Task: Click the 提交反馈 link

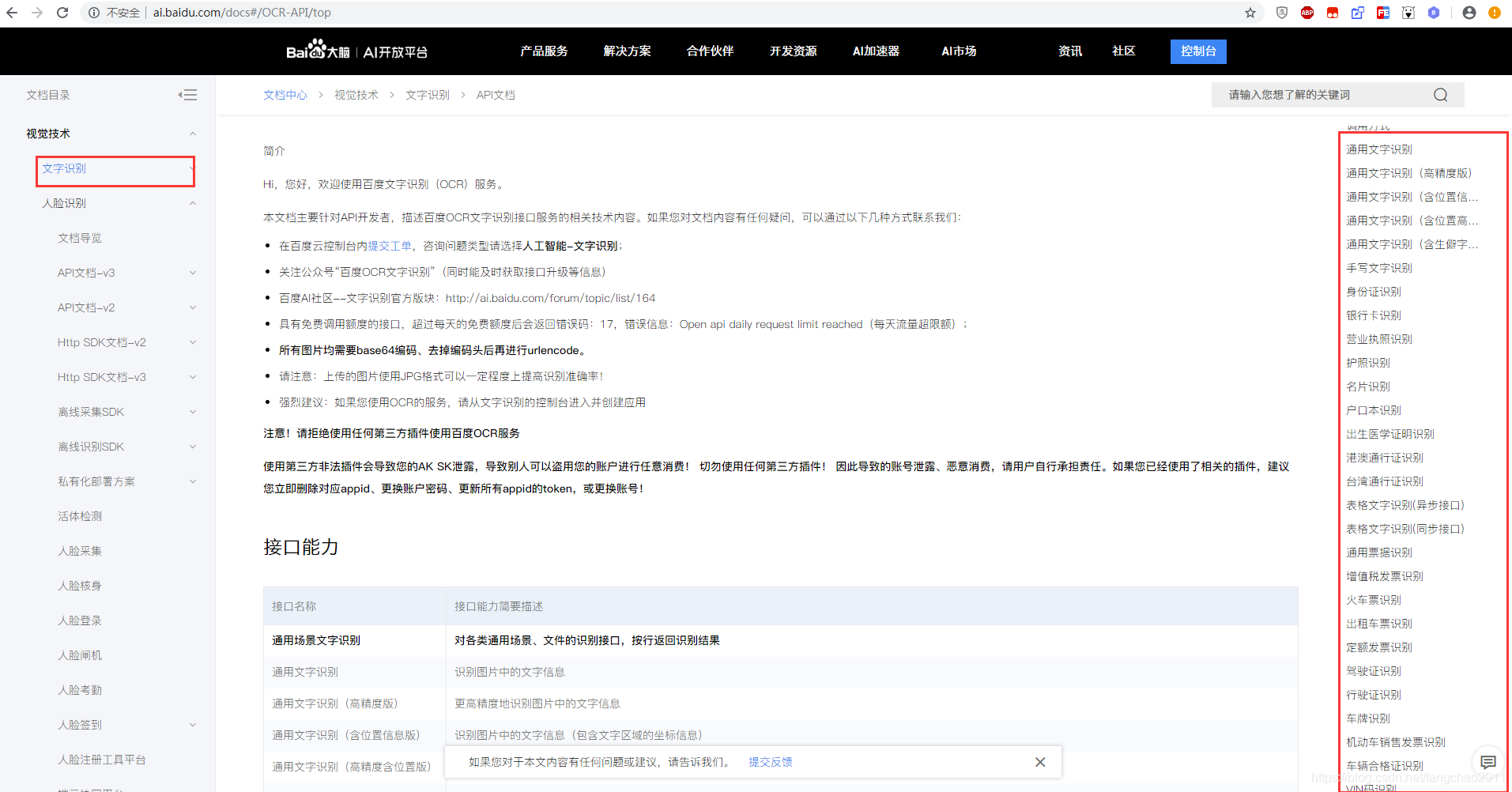Action: click(771, 762)
